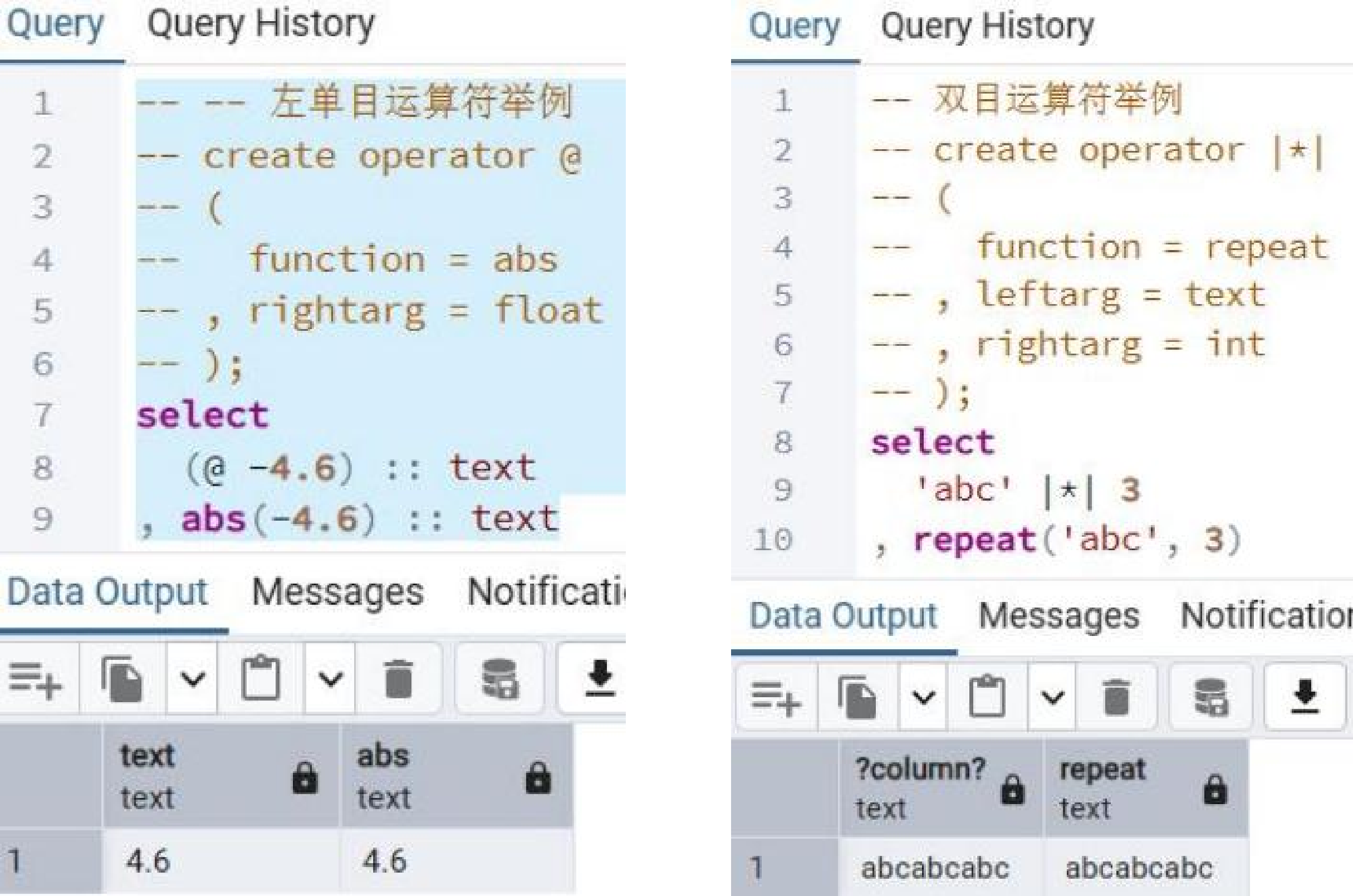Copy icon in left panel toolbar
The image size is (1353, 896).
pos(122,679)
